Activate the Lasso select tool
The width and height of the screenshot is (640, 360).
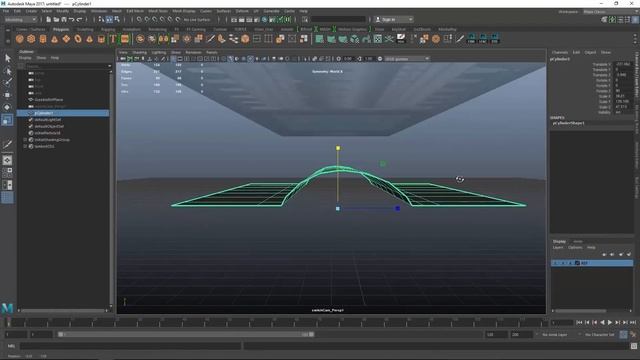(x=7, y=71)
